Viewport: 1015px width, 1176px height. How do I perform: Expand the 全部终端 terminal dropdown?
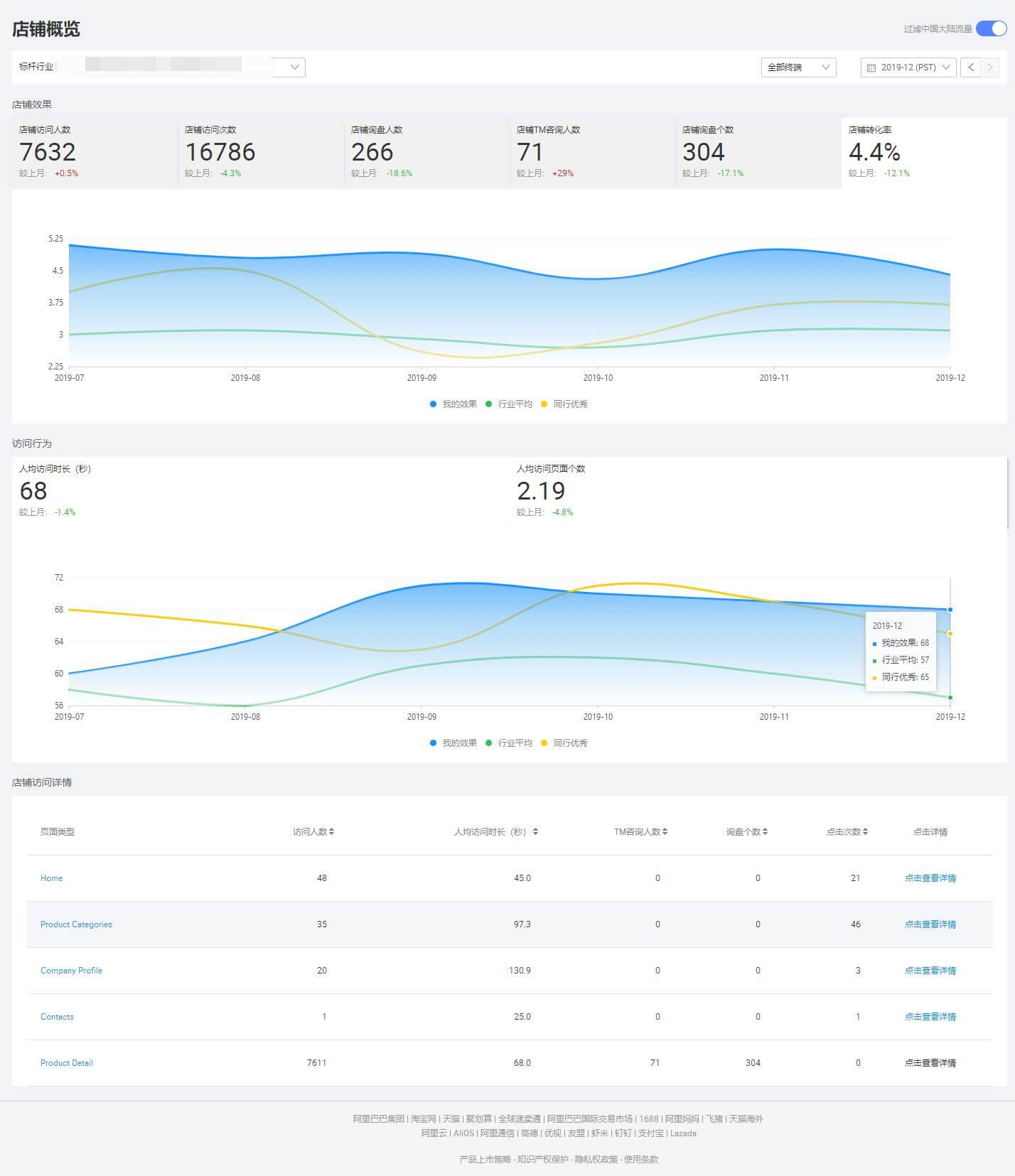[798, 68]
